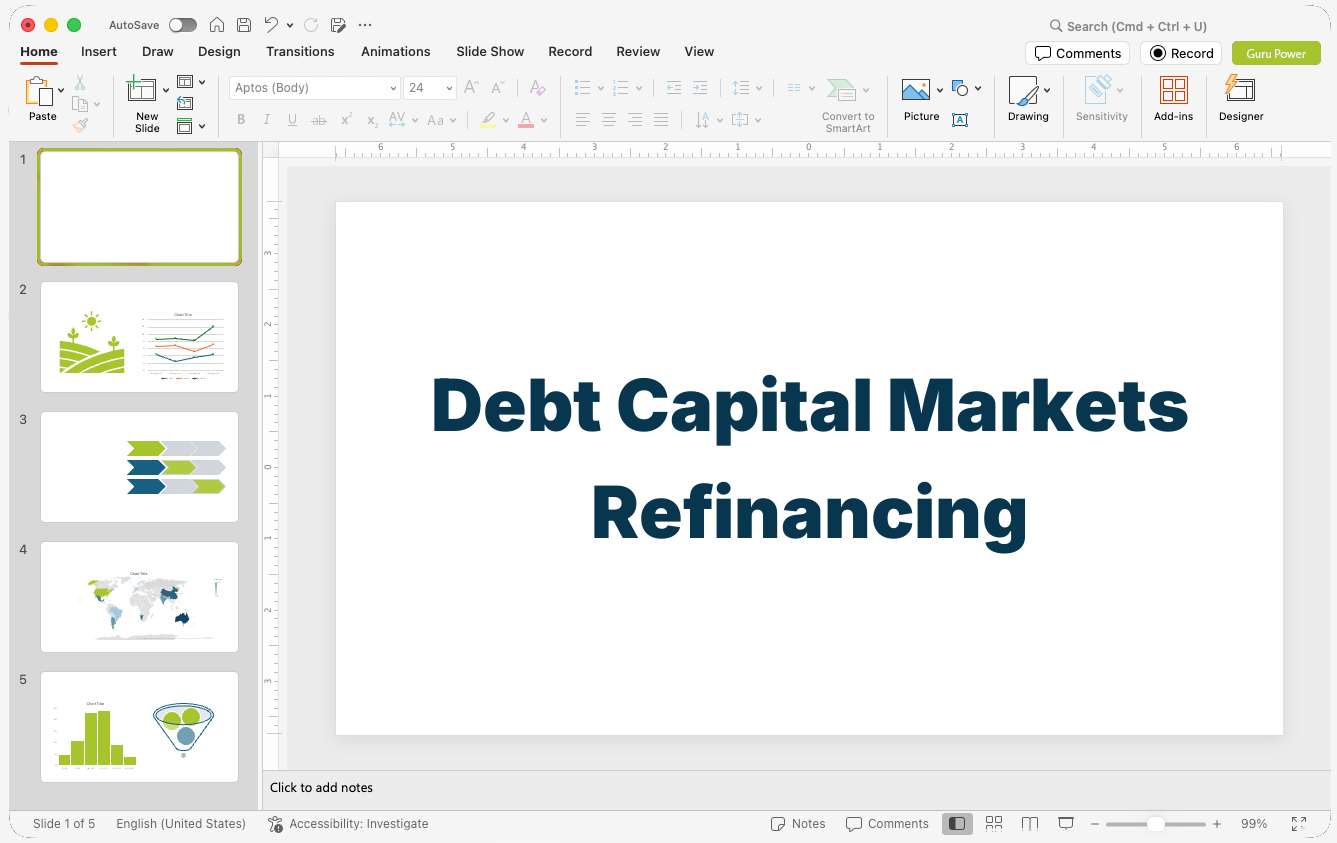Click Decrease Indent icon

674,88
